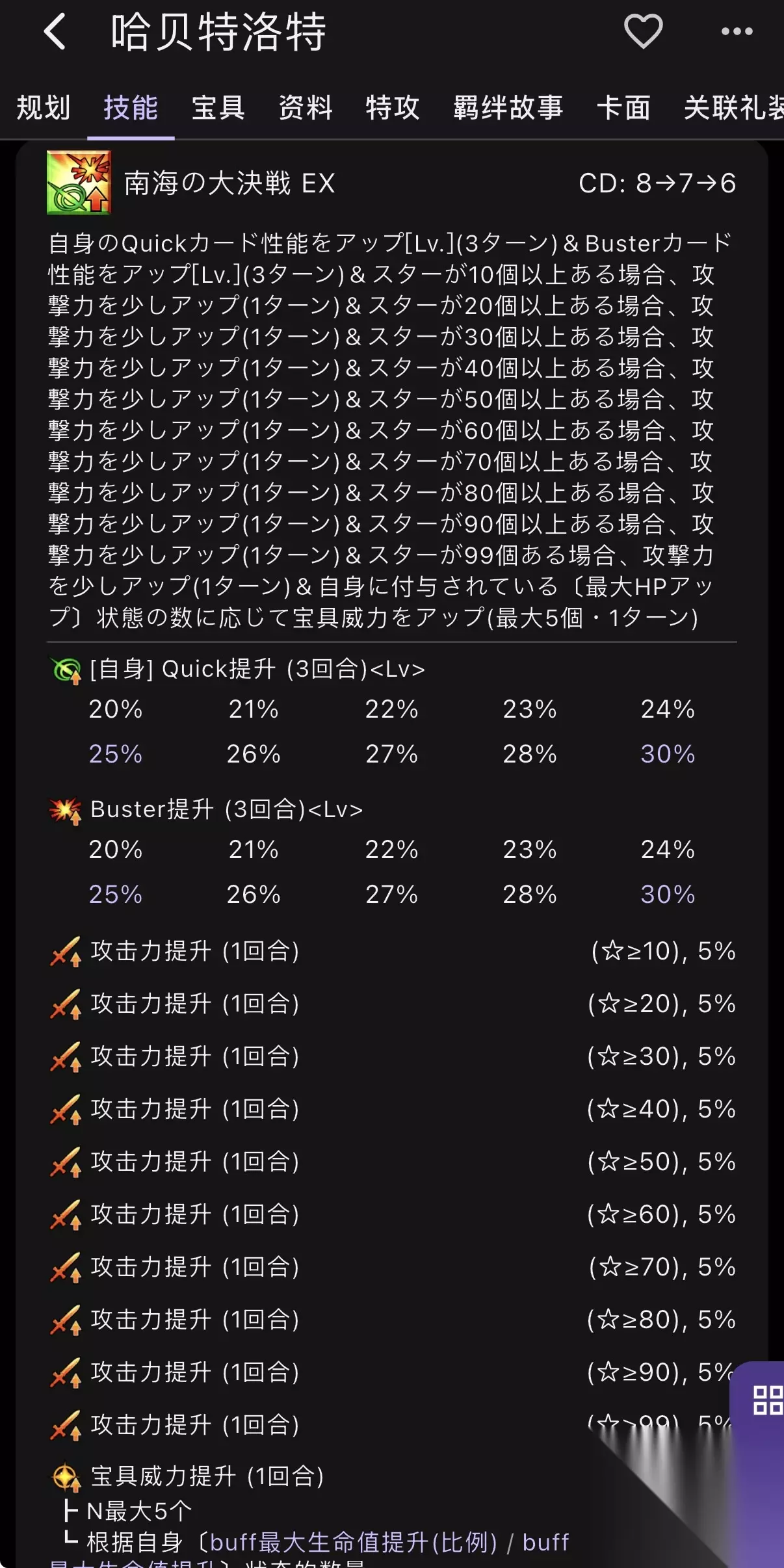
Task: Select the highlighted 25% Quick value
Action: pyautogui.click(x=115, y=754)
